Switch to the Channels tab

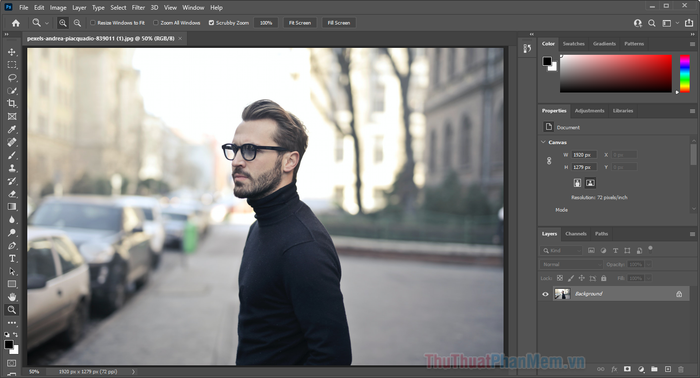pyautogui.click(x=576, y=234)
